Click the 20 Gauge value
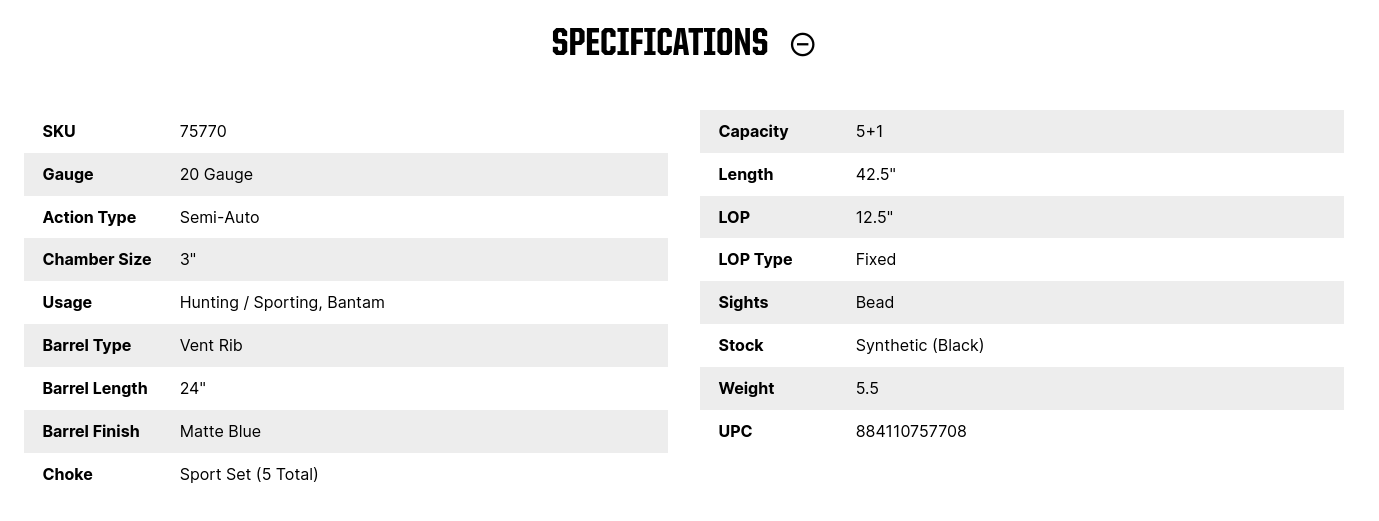 click(x=216, y=174)
